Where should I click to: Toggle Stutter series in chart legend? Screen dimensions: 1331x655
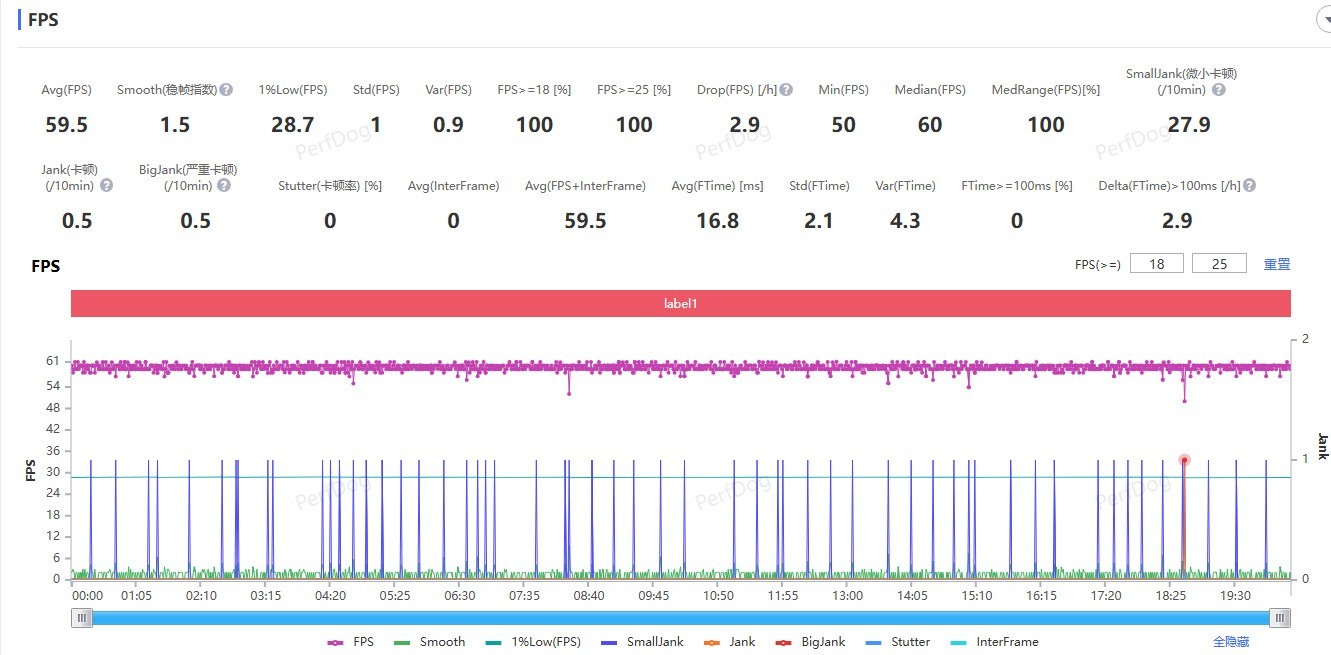[x=898, y=642]
